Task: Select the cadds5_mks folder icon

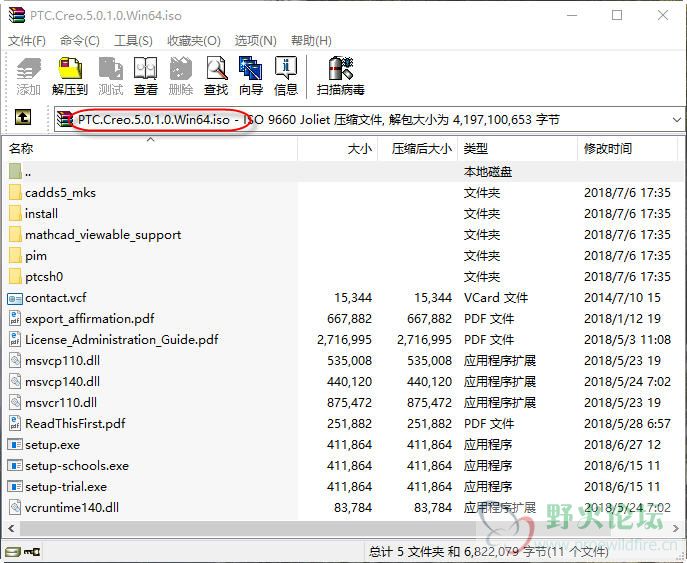Action: (x=15, y=193)
